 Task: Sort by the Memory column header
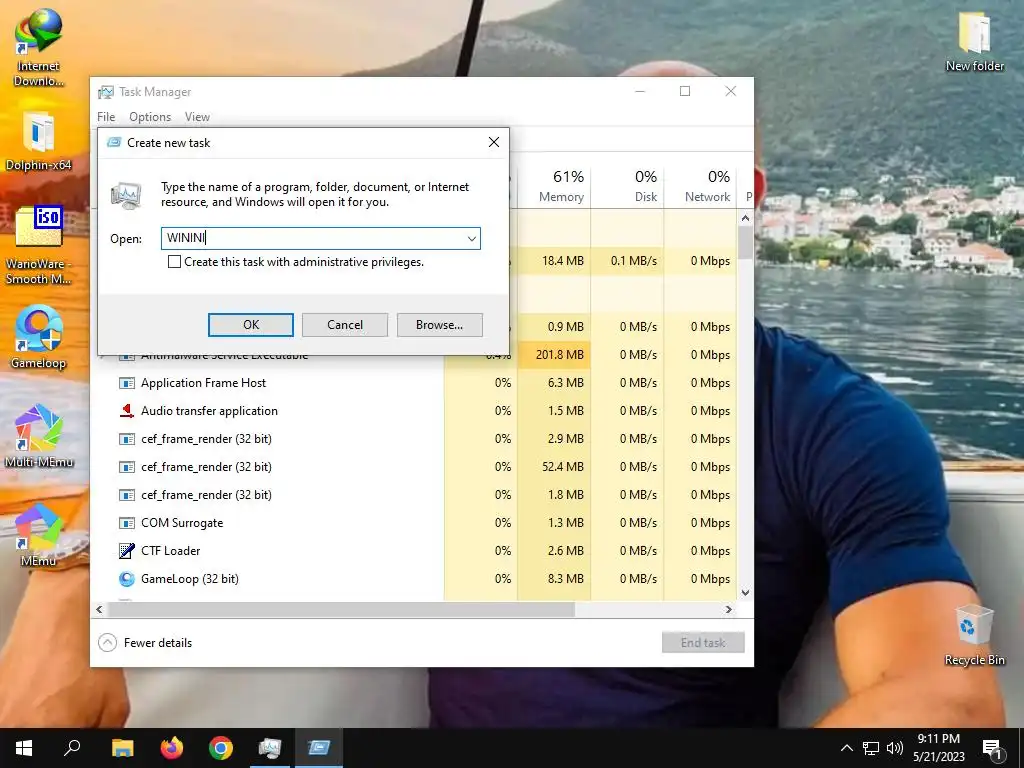pos(554,186)
